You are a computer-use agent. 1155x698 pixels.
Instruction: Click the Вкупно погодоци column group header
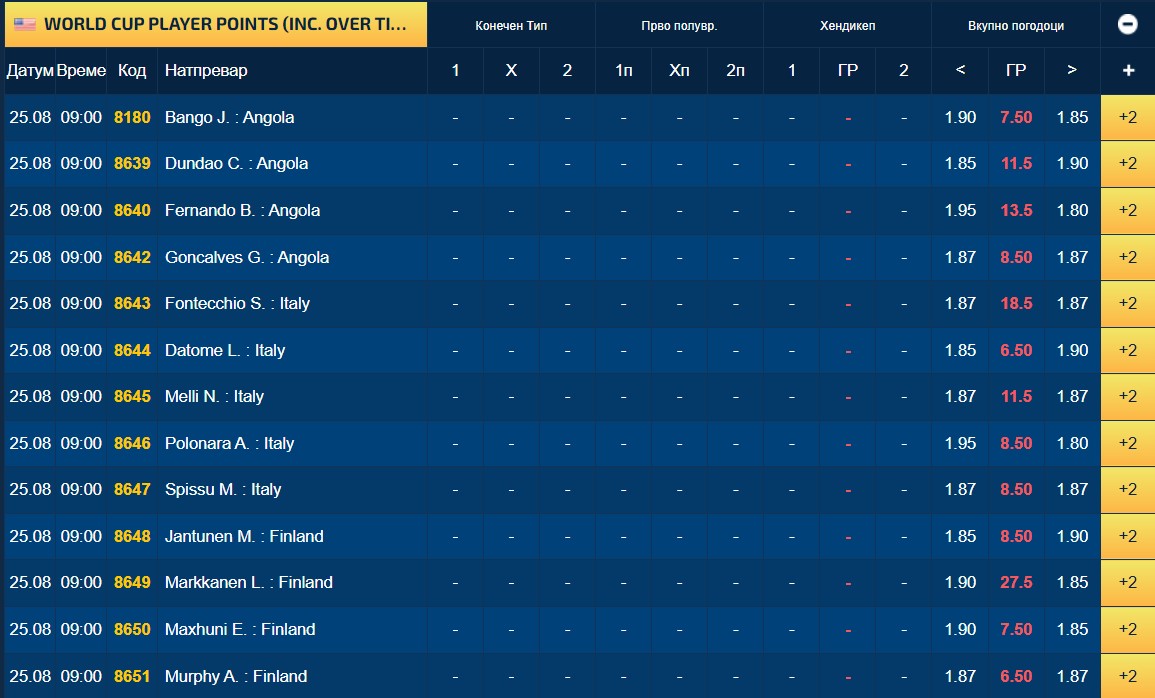tap(1016, 26)
